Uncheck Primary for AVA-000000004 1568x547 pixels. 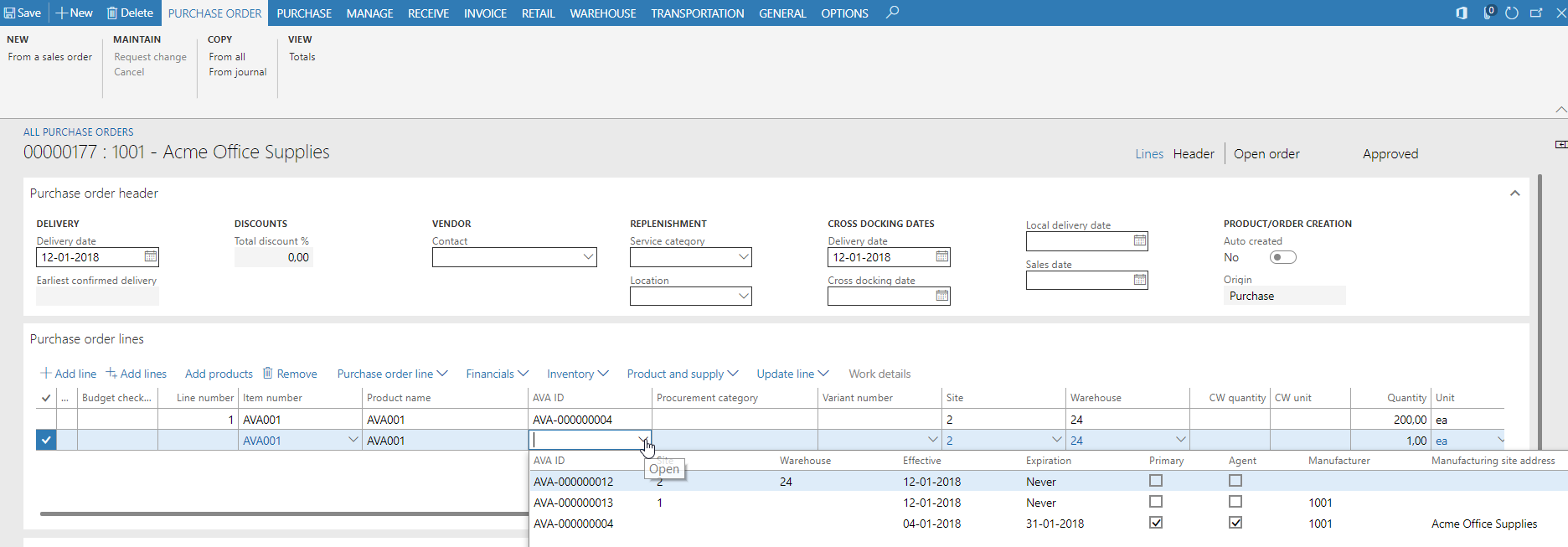[x=1156, y=523]
